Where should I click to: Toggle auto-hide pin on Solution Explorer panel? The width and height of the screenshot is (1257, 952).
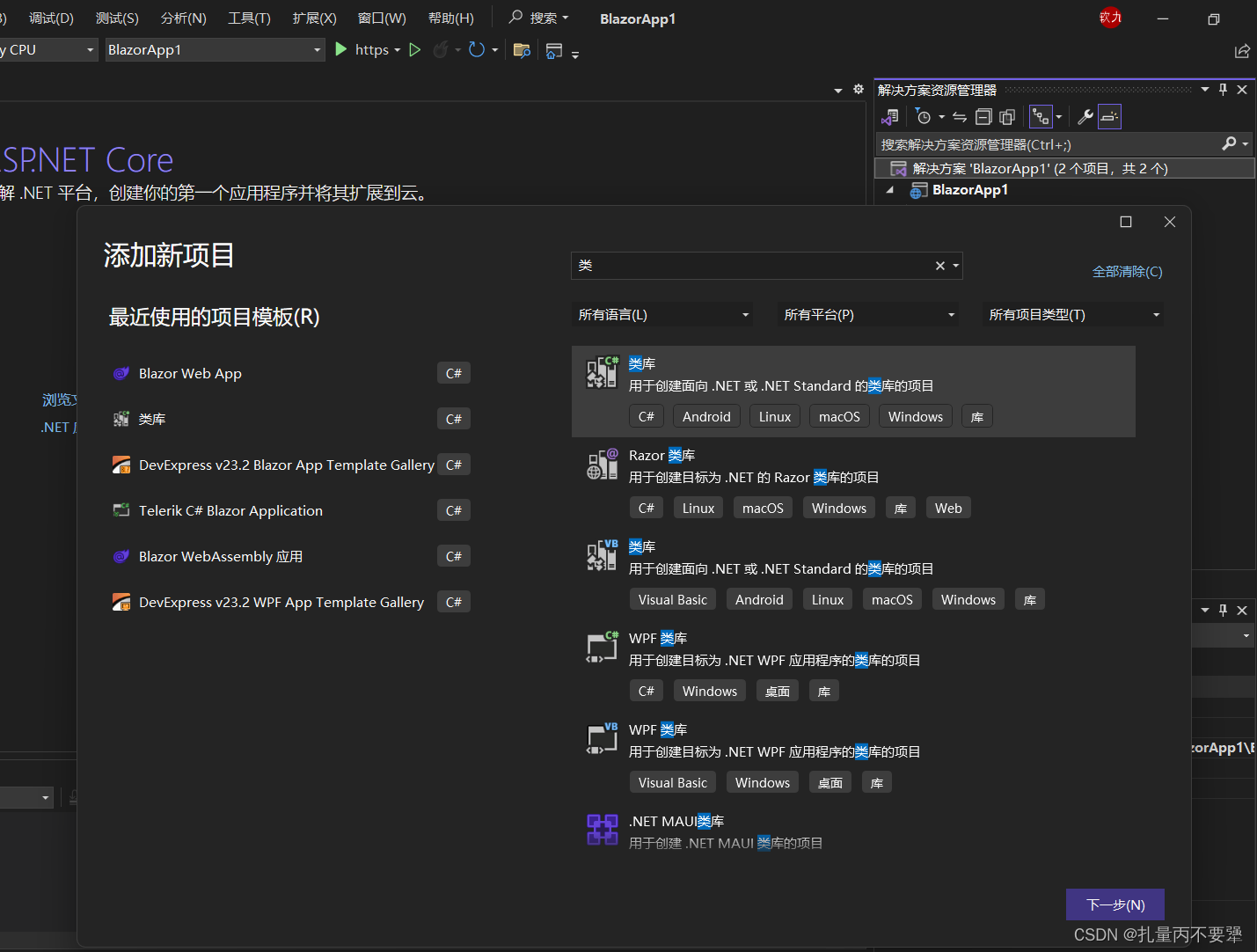1223,89
